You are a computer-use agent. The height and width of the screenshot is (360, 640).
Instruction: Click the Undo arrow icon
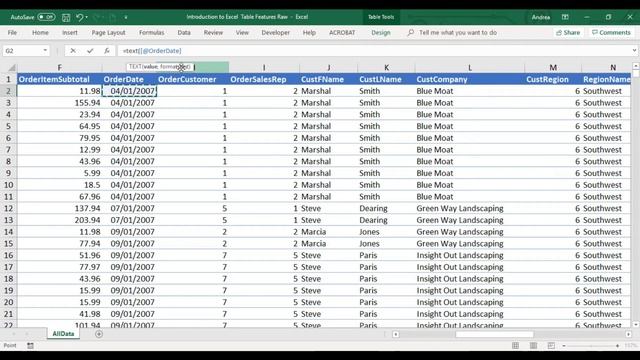point(80,17)
